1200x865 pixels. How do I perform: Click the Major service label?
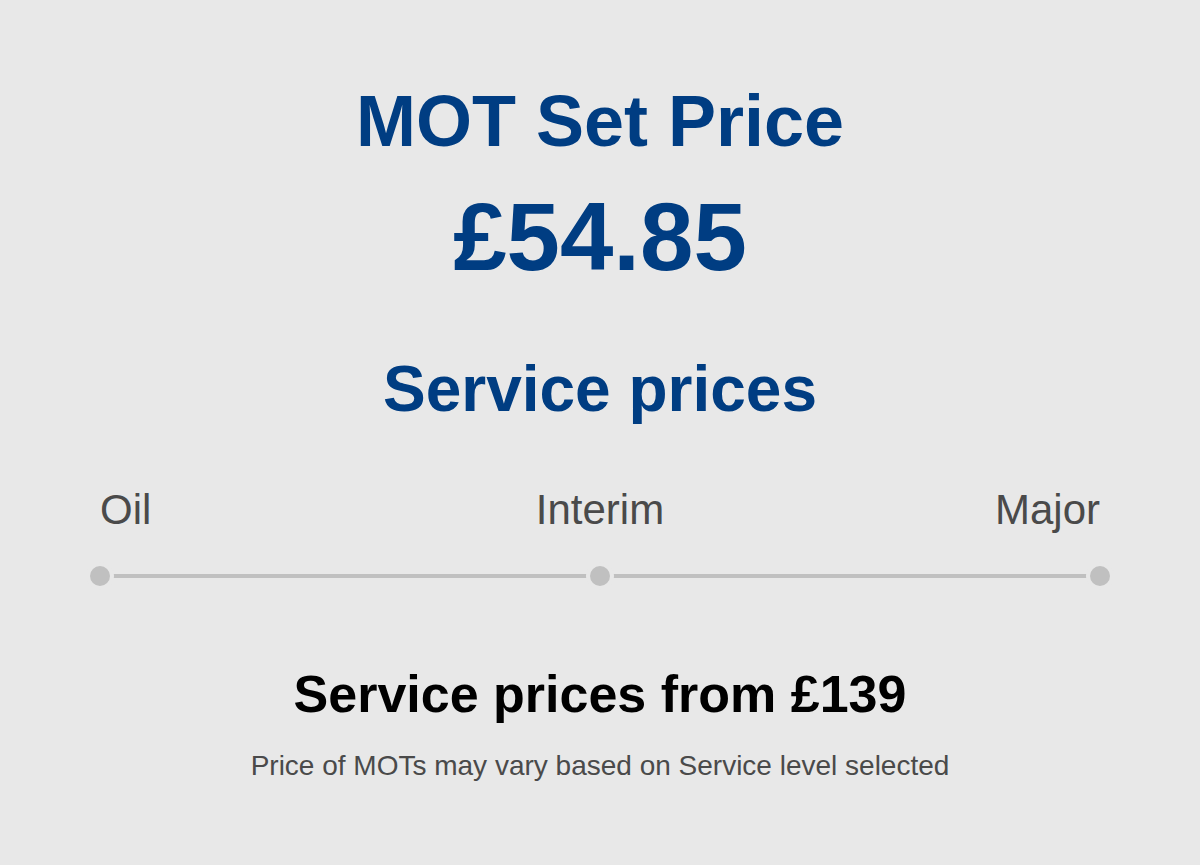(1047, 510)
